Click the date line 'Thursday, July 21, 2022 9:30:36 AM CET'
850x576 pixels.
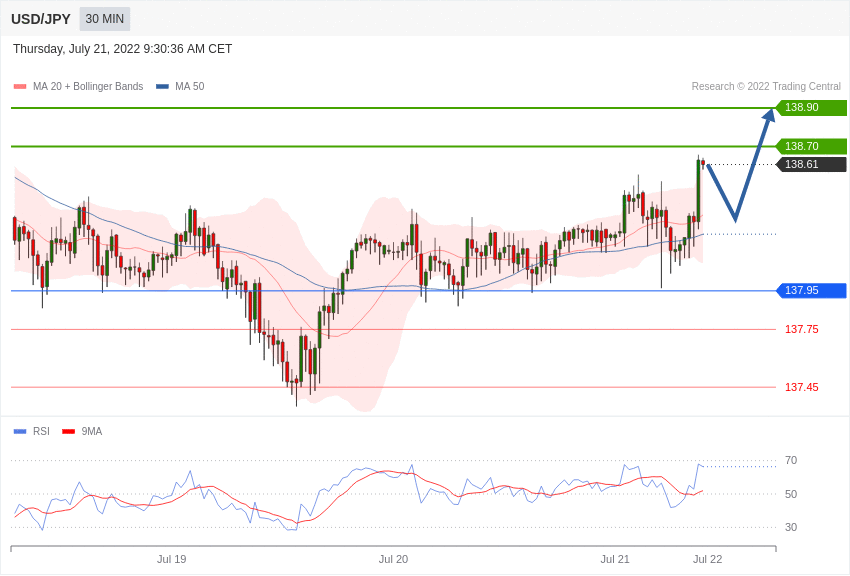123,49
